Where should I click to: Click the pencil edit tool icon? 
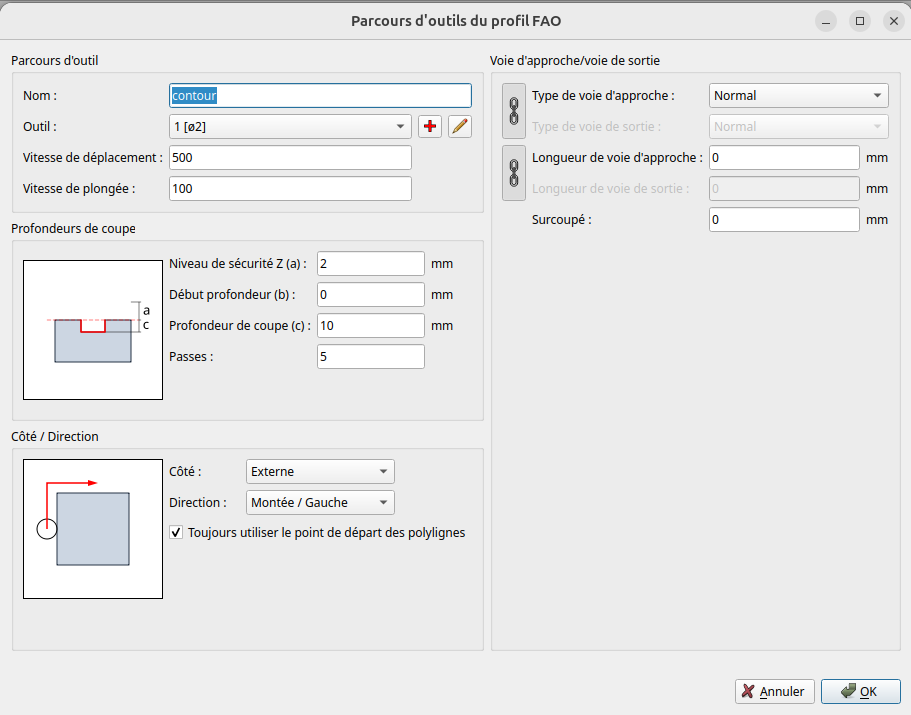[x=460, y=126]
